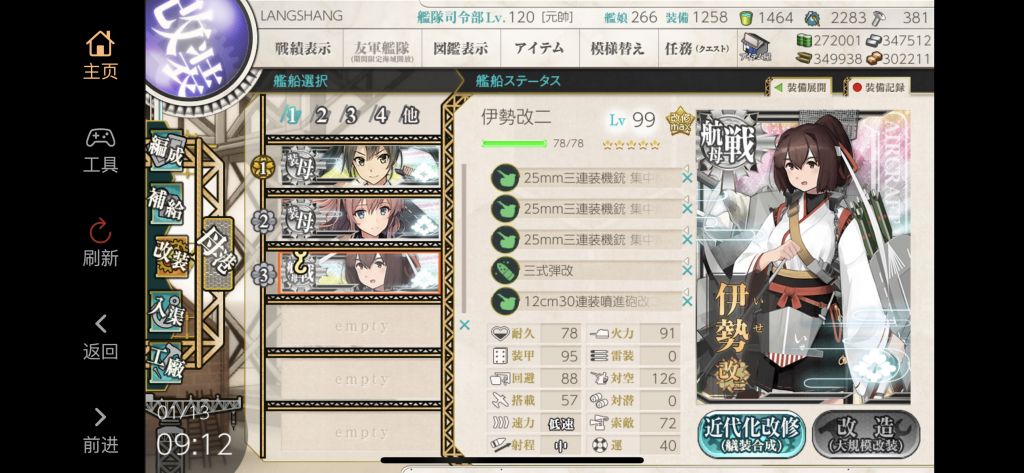Open the 戦績表示 menu
The width and height of the screenshot is (1024, 473).
pos(302,48)
